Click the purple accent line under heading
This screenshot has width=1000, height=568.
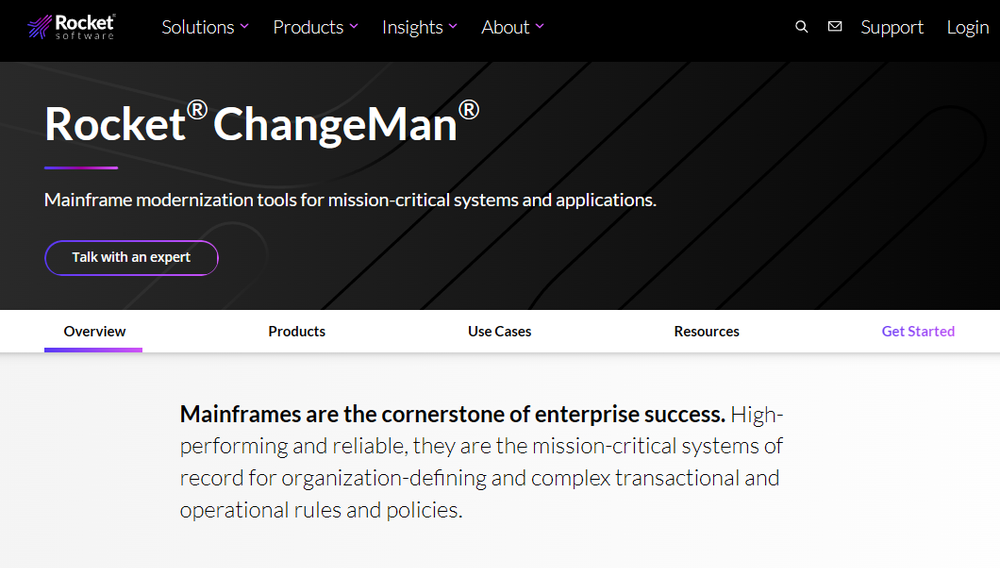coord(81,168)
